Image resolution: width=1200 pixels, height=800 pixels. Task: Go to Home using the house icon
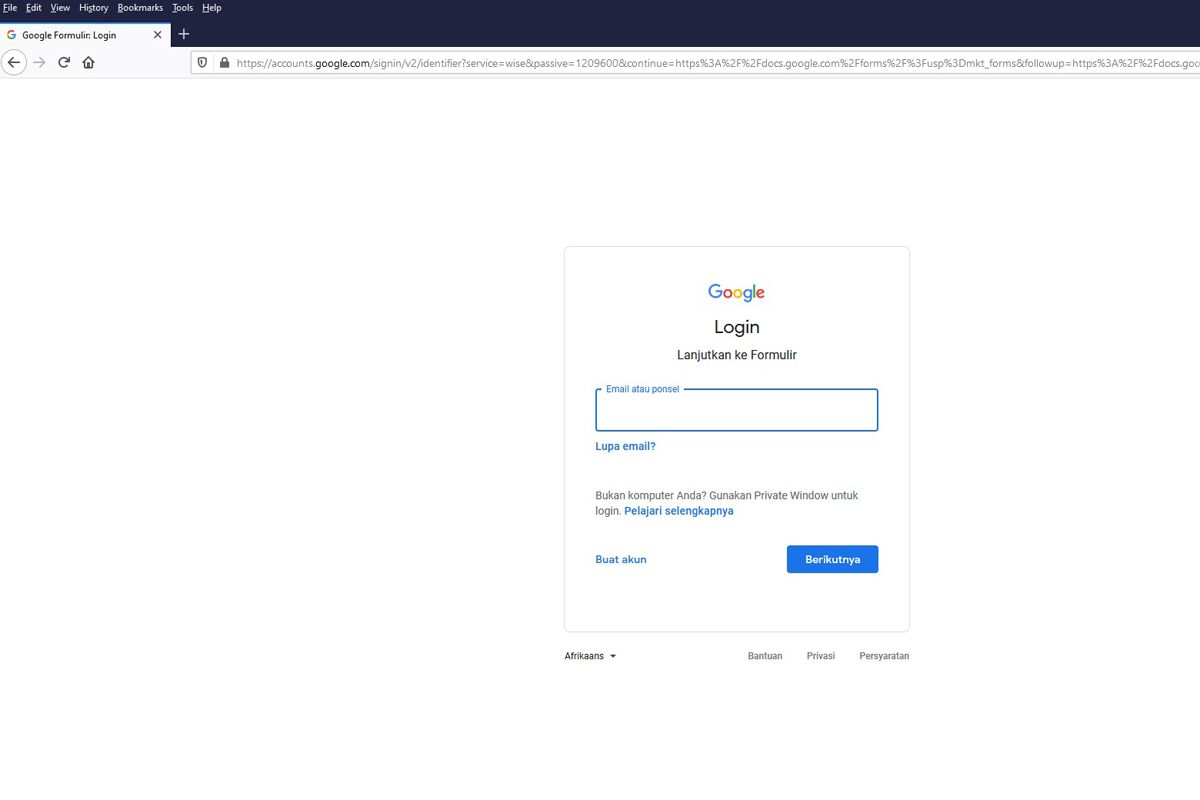(89, 62)
